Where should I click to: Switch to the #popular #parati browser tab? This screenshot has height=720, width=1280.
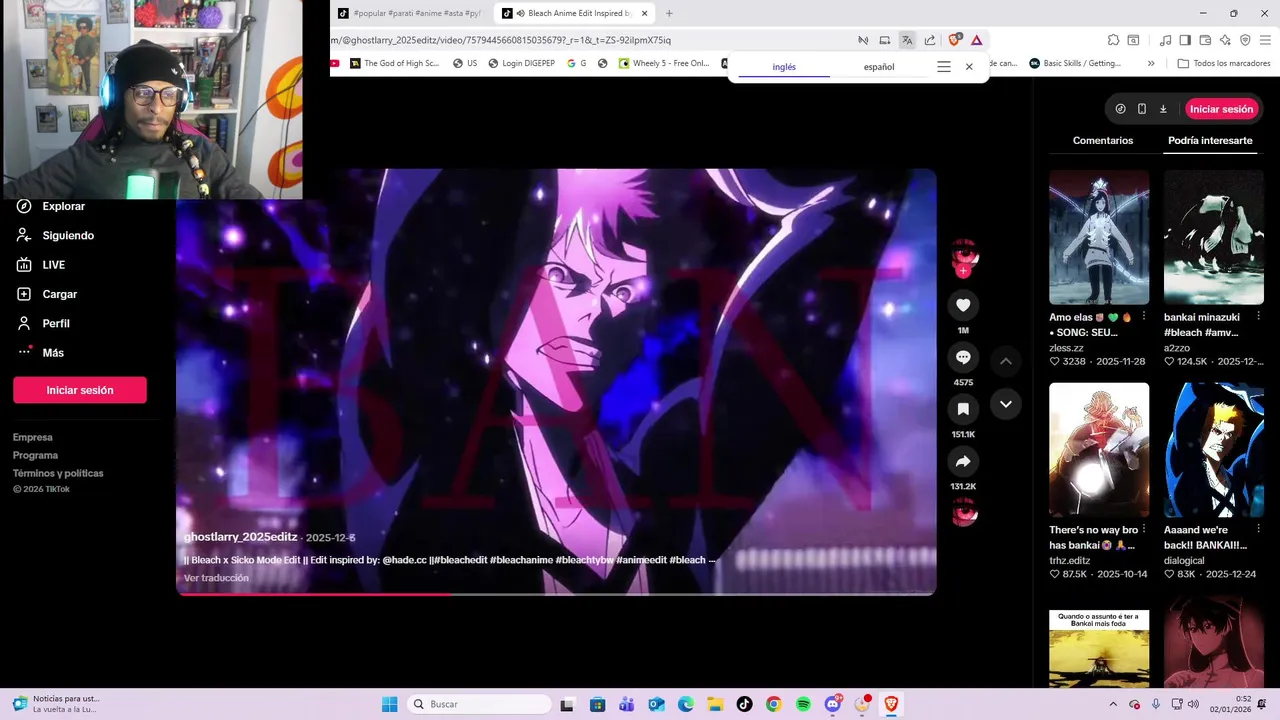tap(410, 14)
